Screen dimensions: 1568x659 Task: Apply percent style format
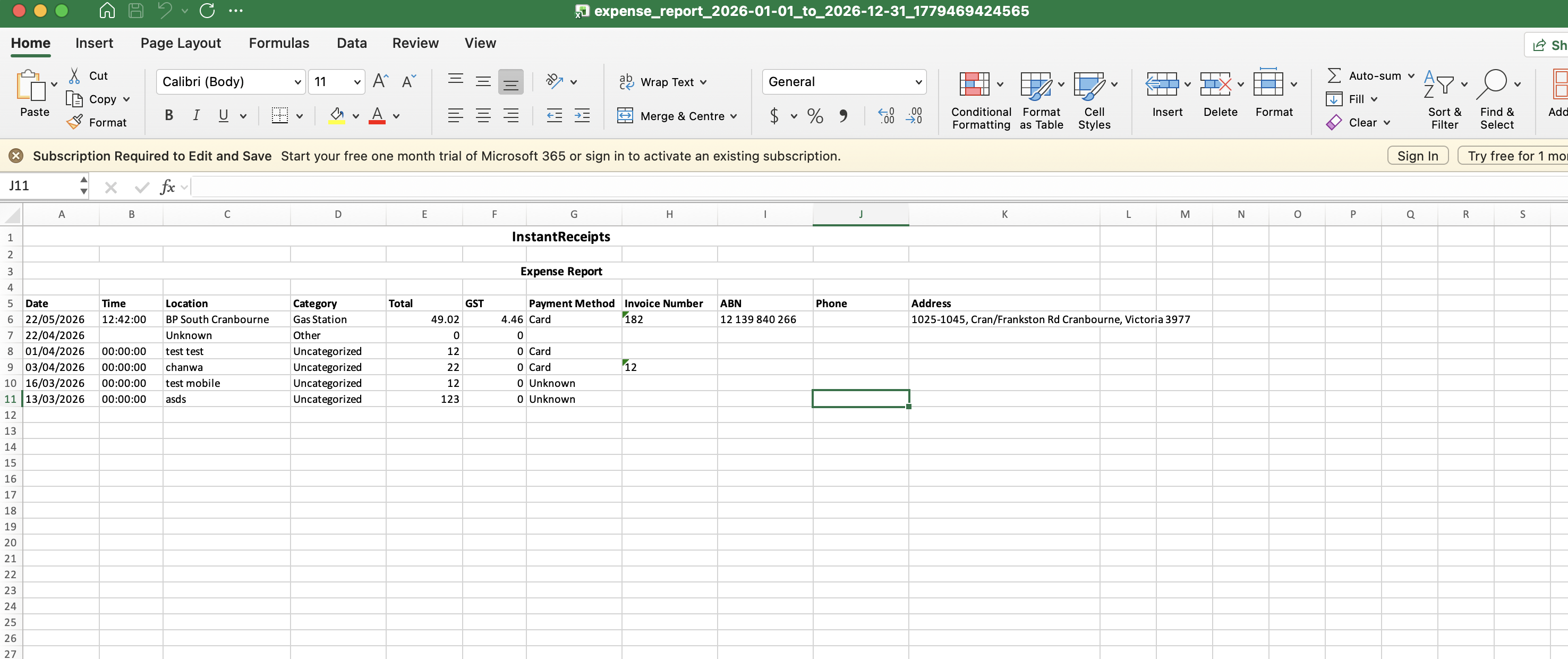(x=815, y=116)
